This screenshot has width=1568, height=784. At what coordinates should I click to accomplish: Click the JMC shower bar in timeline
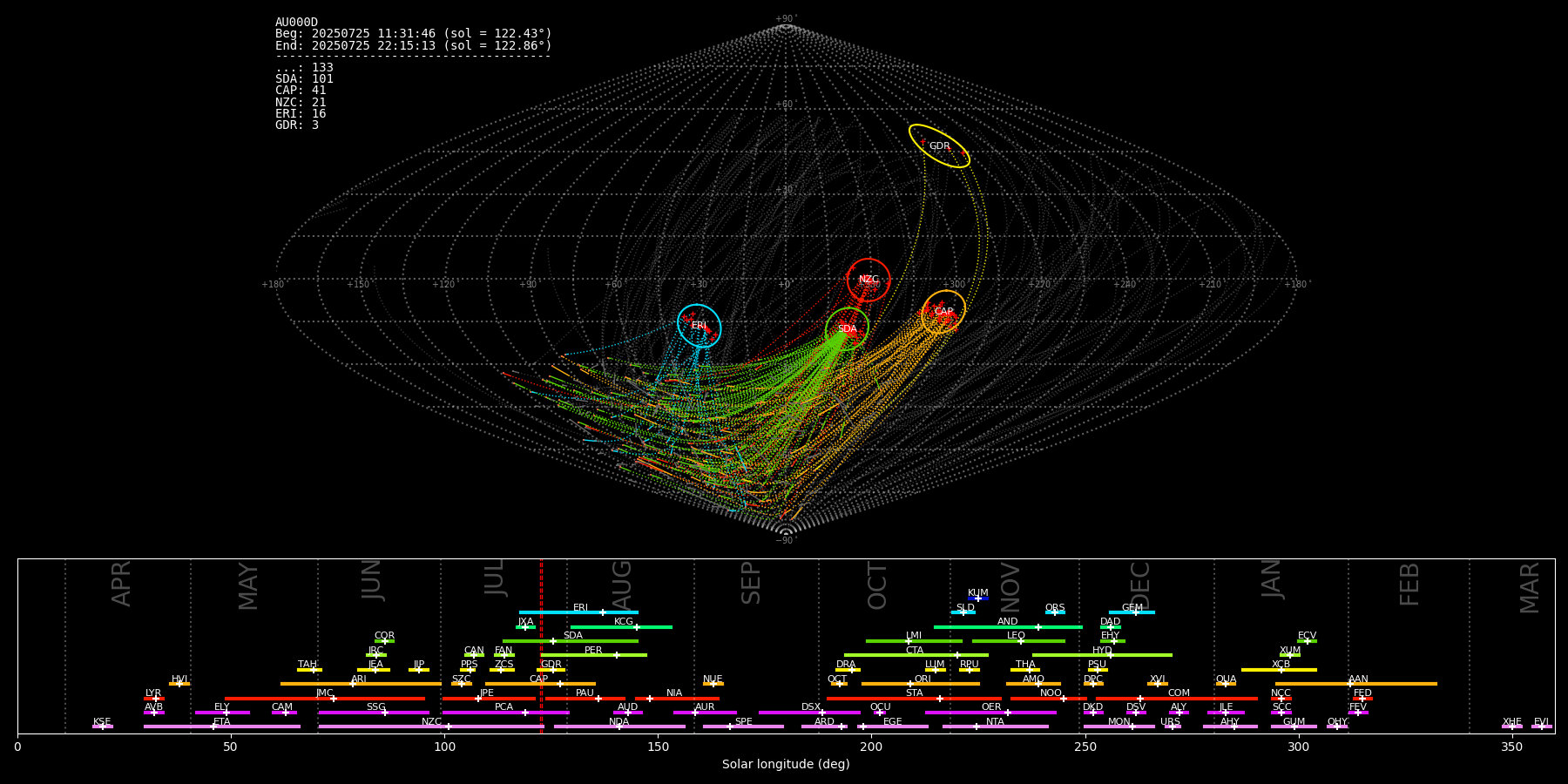(x=325, y=699)
